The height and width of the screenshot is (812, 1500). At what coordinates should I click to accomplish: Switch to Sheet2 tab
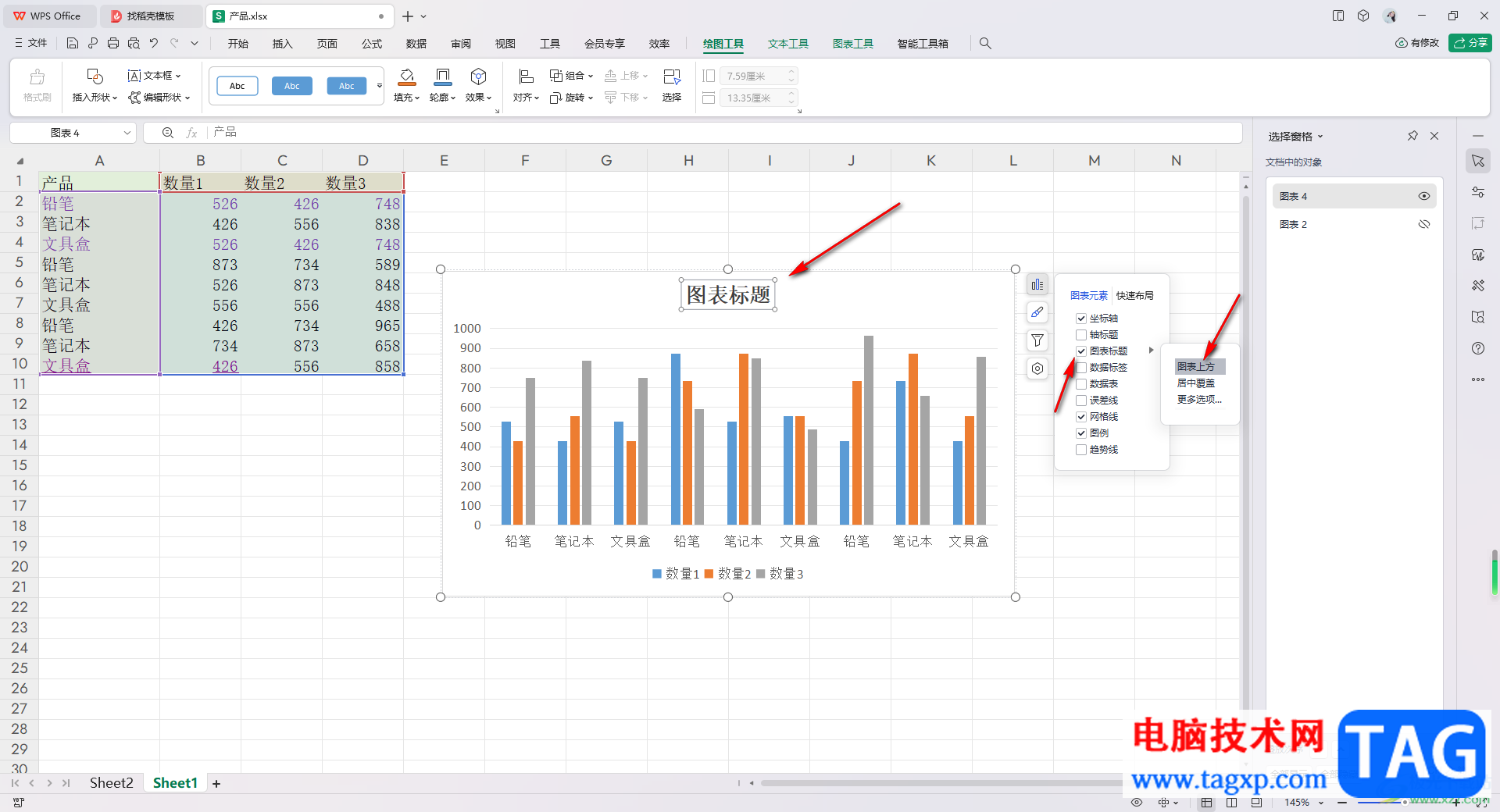point(111,783)
